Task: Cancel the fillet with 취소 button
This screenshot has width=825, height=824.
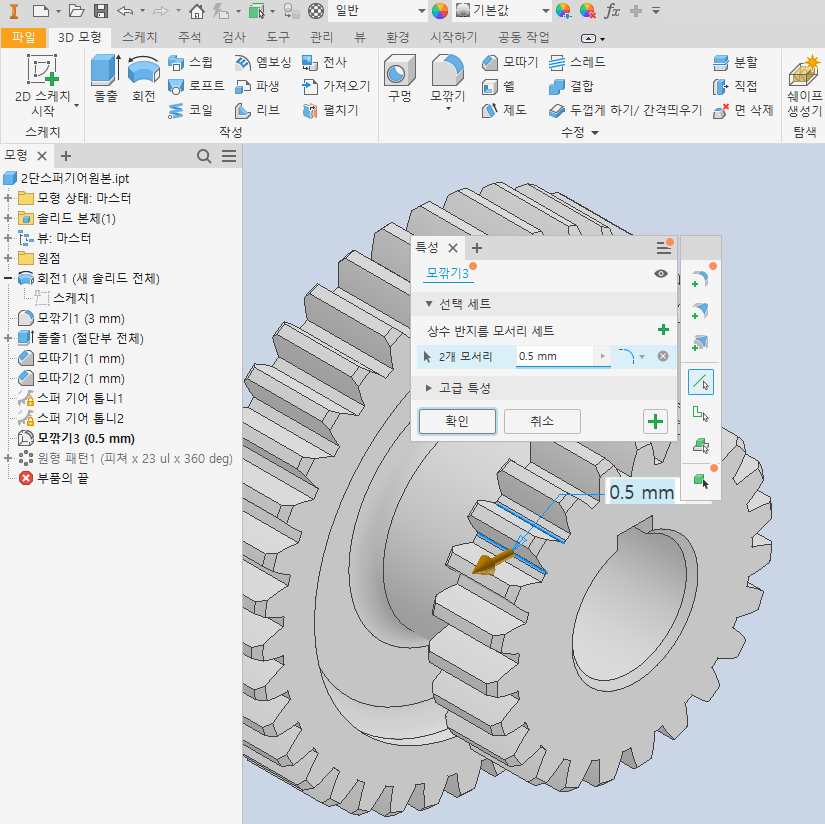Action: click(x=542, y=421)
